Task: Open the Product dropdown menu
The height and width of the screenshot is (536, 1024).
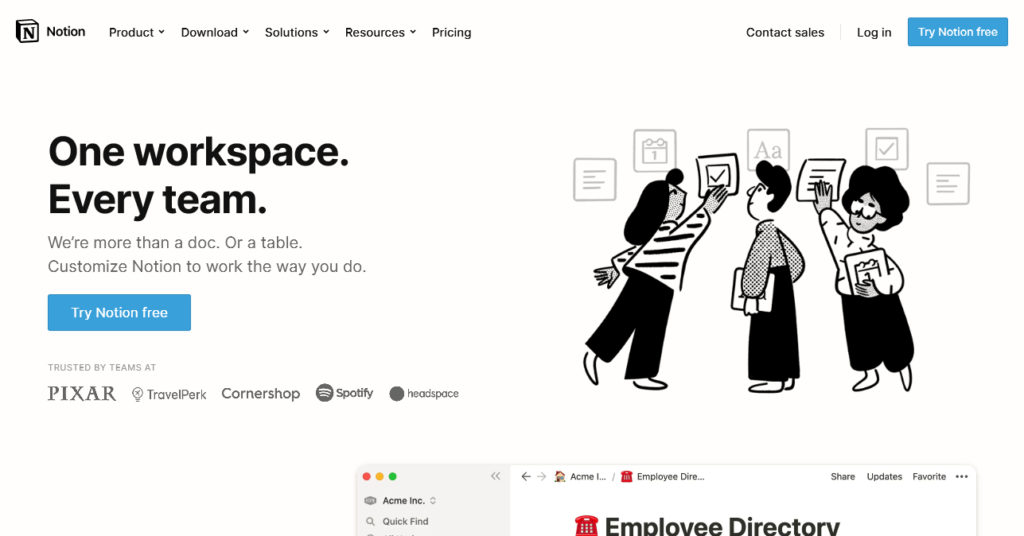Action: [x=136, y=32]
